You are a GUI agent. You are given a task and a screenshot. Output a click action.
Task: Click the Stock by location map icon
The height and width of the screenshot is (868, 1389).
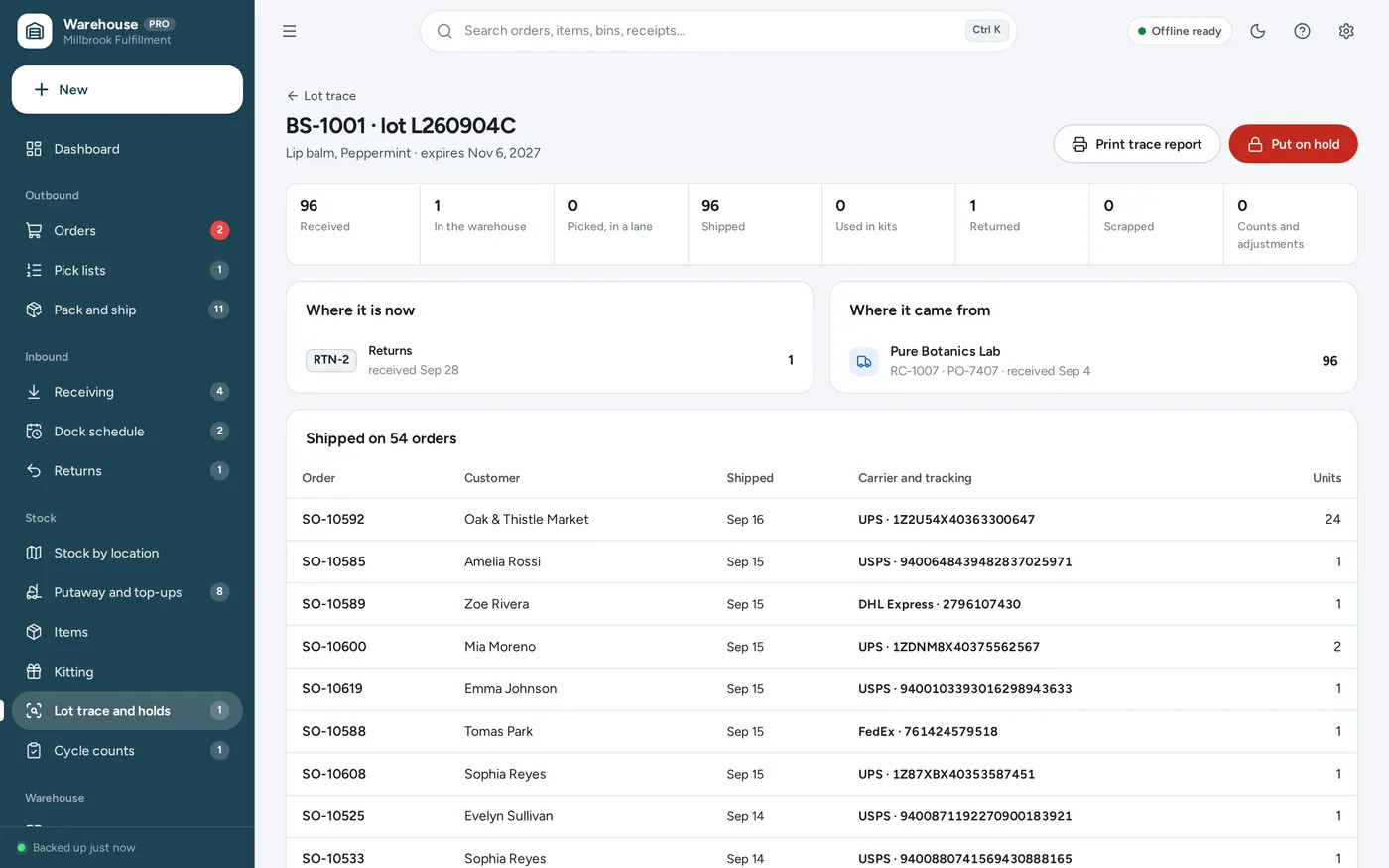pyautogui.click(x=34, y=553)
